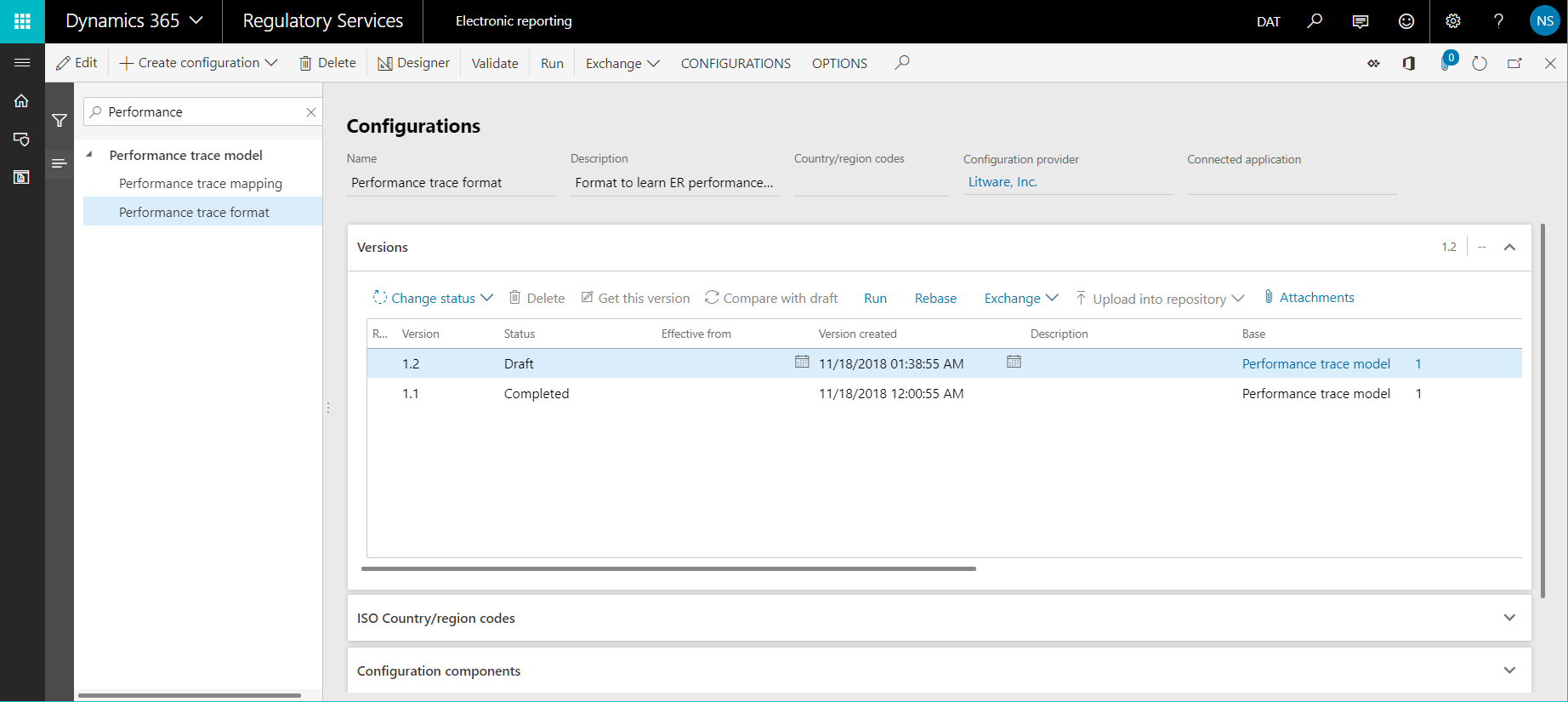Open Change status dropdown
Viewport: 1568px width, 702px height.
coord(433,298)
